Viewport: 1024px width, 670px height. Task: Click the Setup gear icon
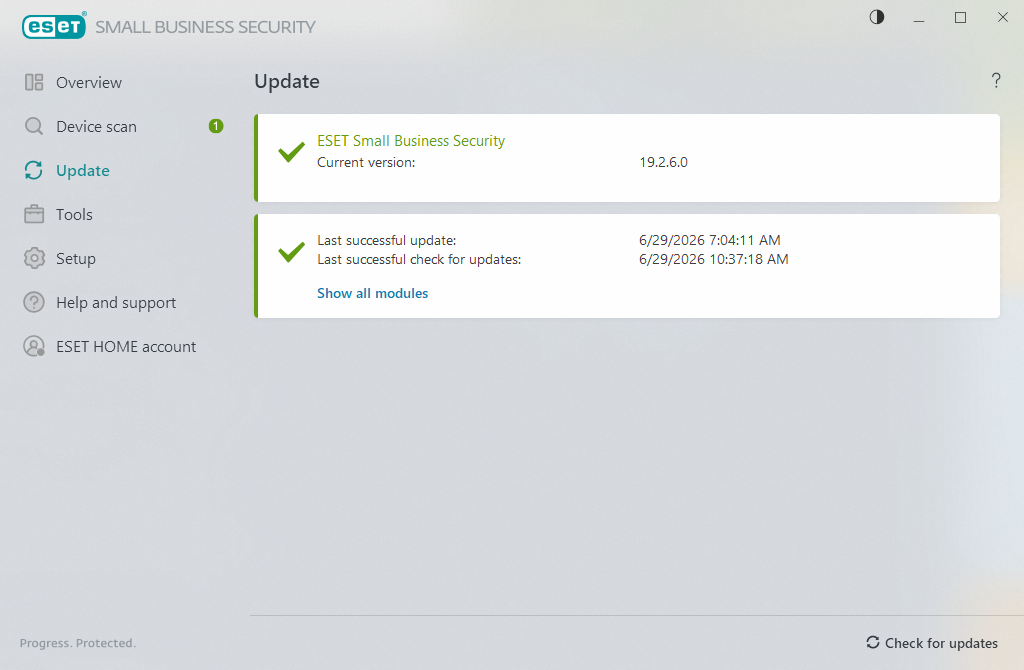pyautogui.click(x=34, y=259)
